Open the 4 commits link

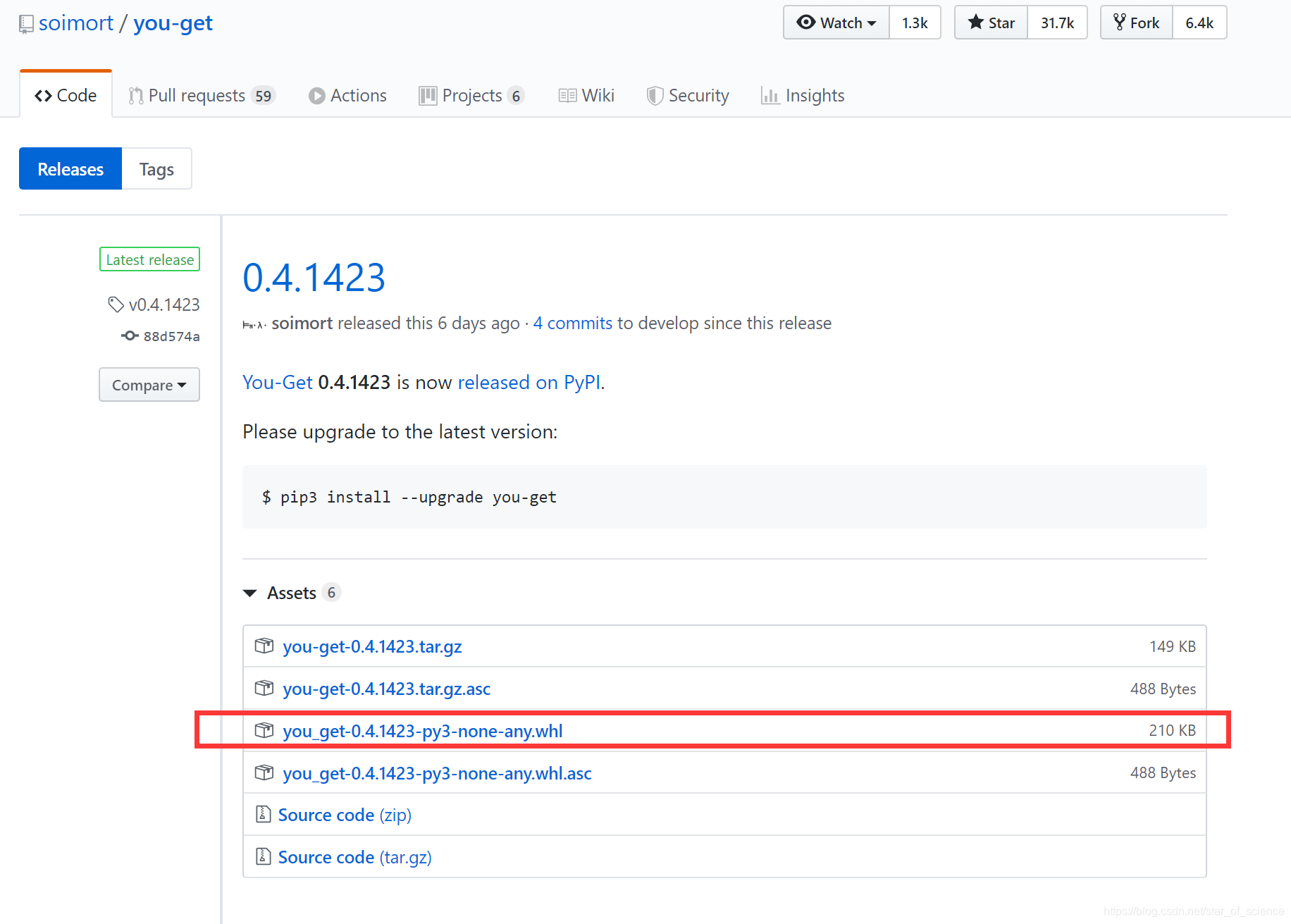pos(572,324)
